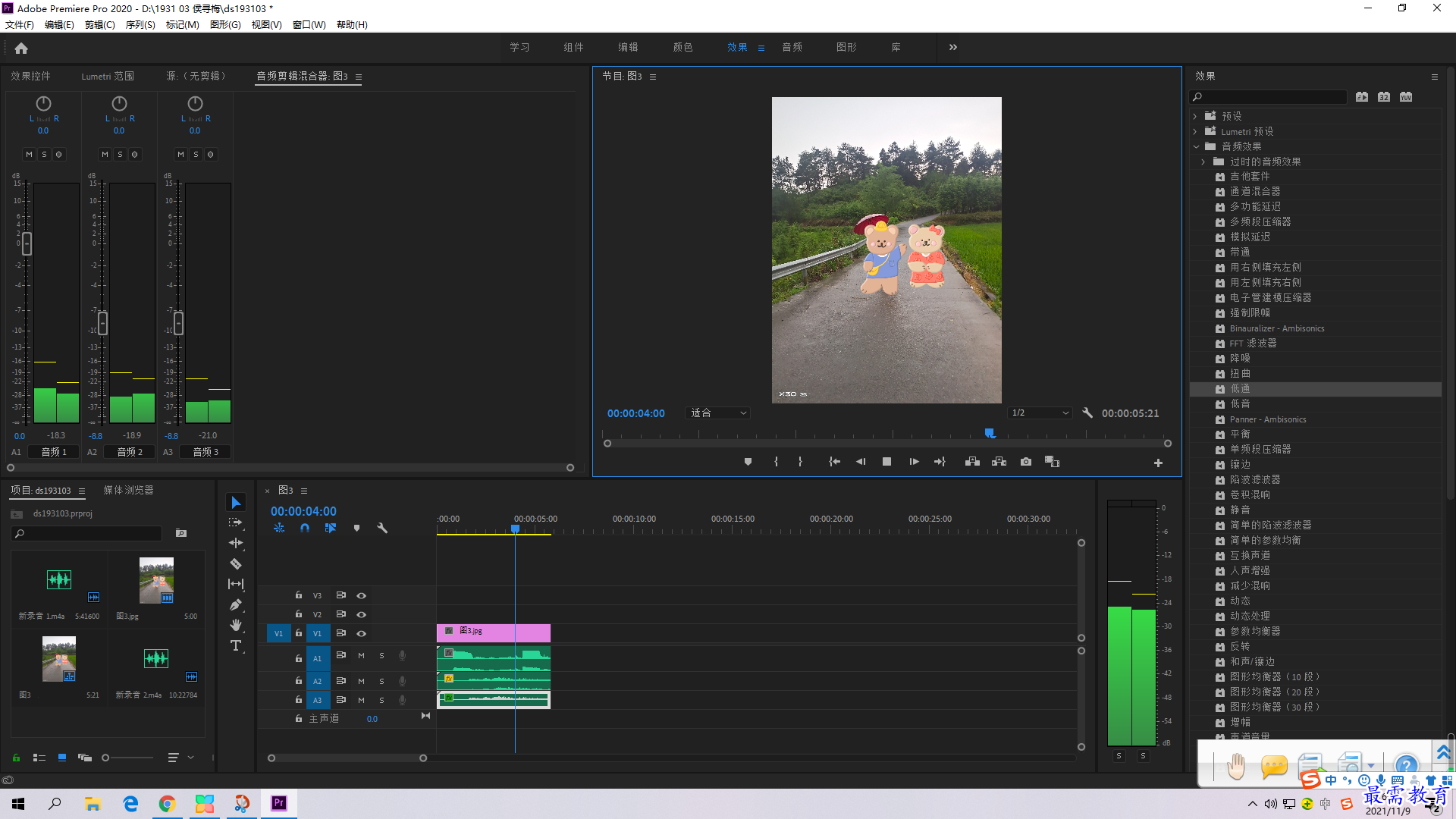Mute 音频 1 in audio clip mixer
Image resolution: width=1456 pixels, height=819 pixels.
point(29,154)
